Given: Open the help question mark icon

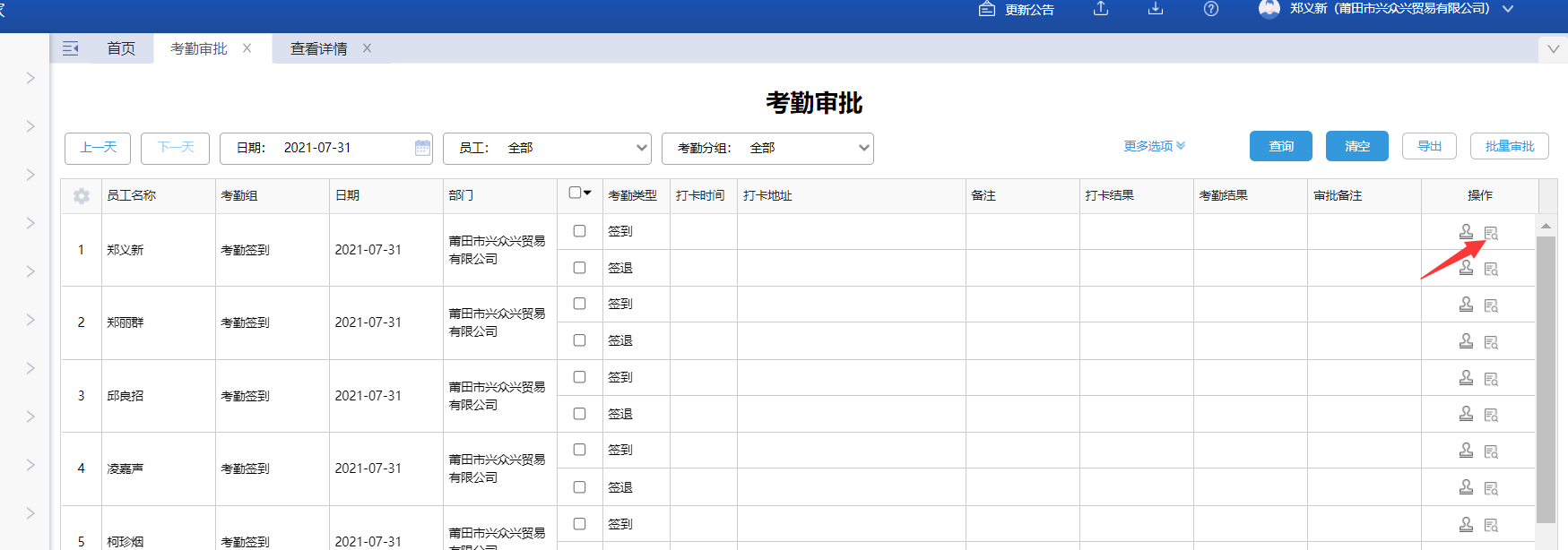Looking at the screenshot, I should (1211, 9).
